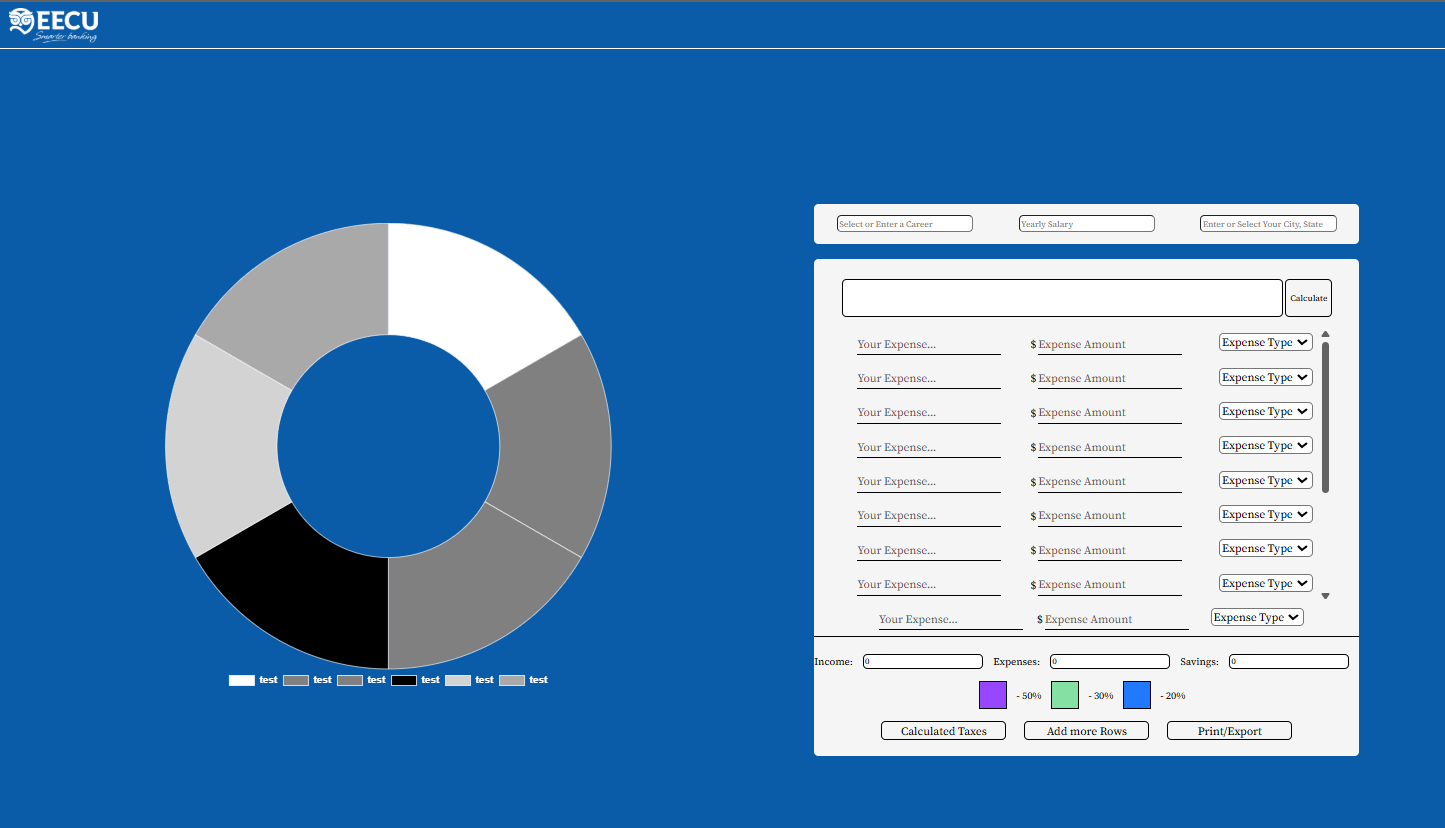Click the Print/Export button
This screenshot has height=828, width=1445.
(x=1229, y=731)
